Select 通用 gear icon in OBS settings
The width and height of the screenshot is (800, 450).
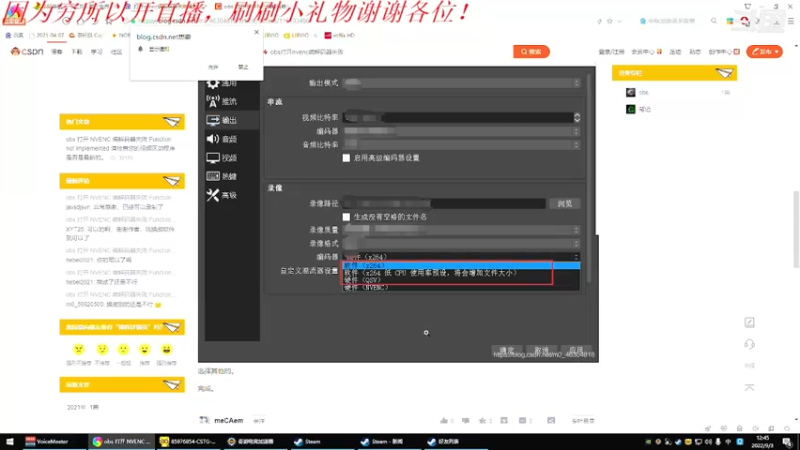(213, 83)
